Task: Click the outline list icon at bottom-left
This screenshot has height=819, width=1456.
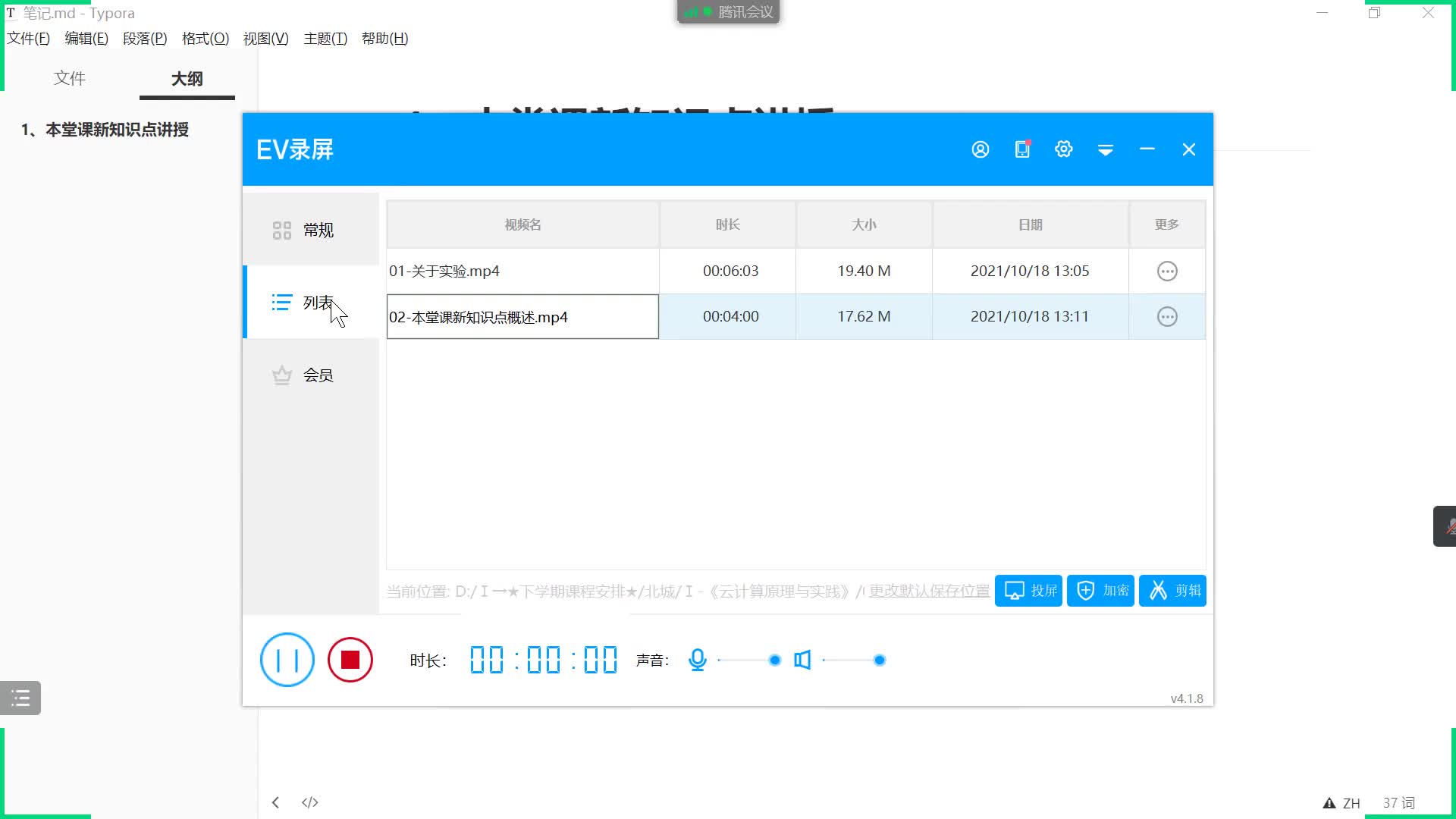Action: tap(20, 698)
